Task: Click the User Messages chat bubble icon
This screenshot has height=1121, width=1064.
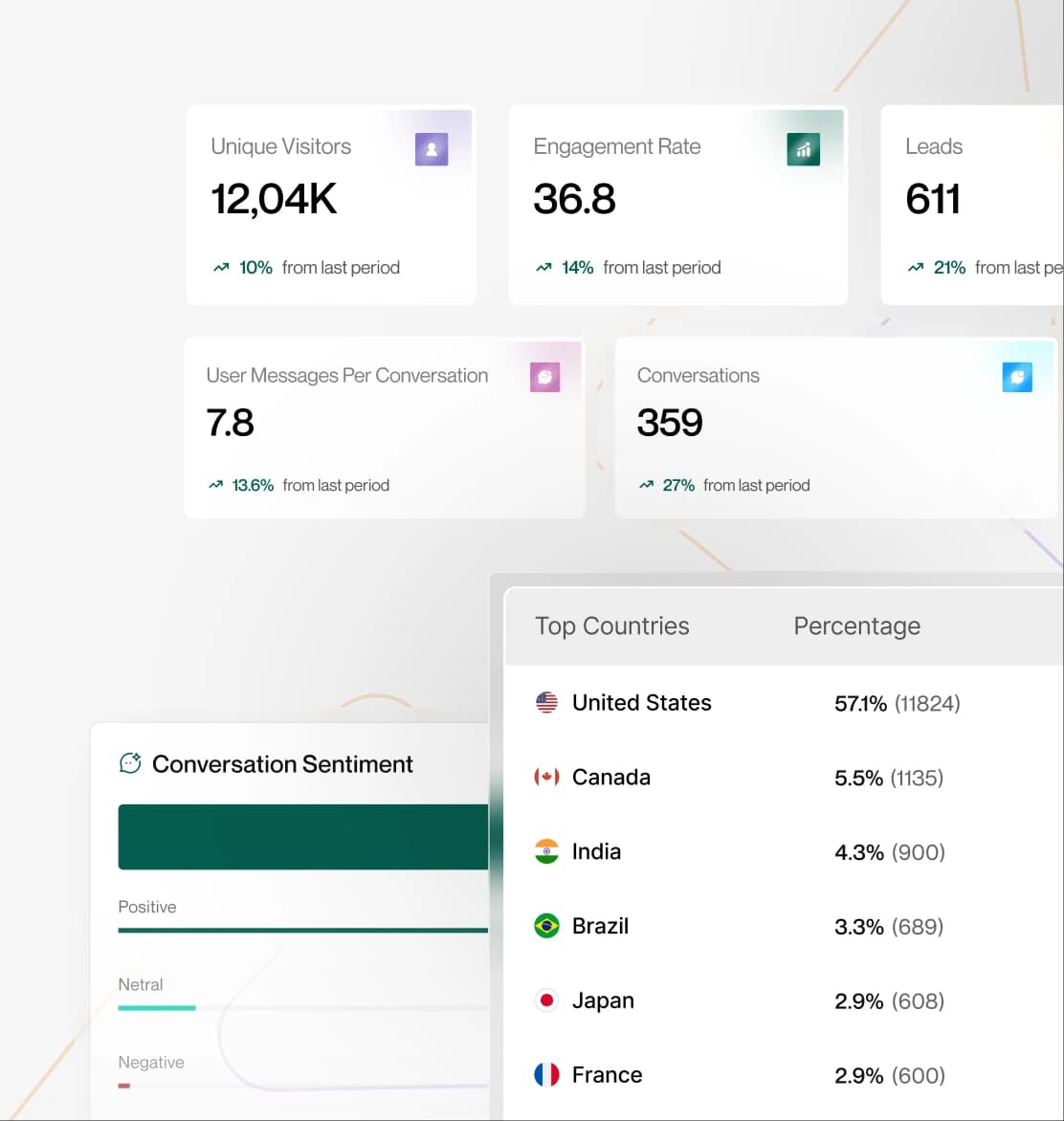Action: click(x=545, y=376)
